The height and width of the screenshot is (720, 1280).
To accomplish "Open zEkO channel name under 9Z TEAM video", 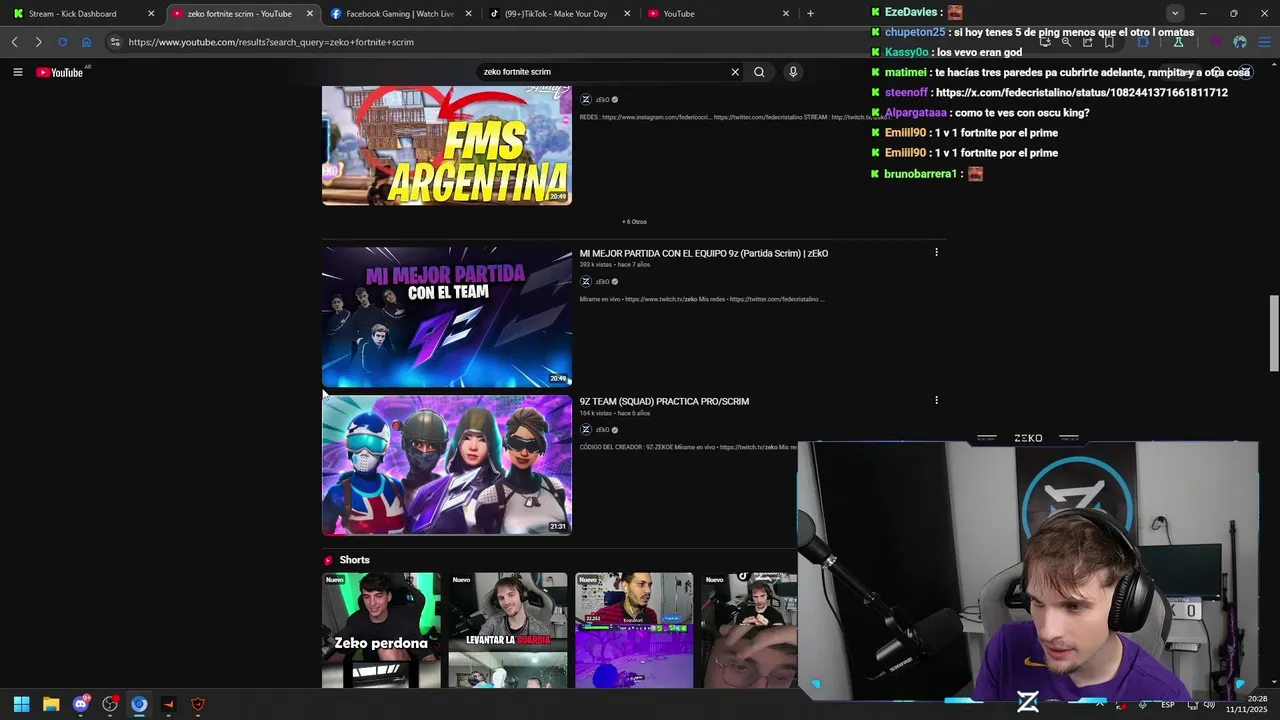I will point(603,430).
